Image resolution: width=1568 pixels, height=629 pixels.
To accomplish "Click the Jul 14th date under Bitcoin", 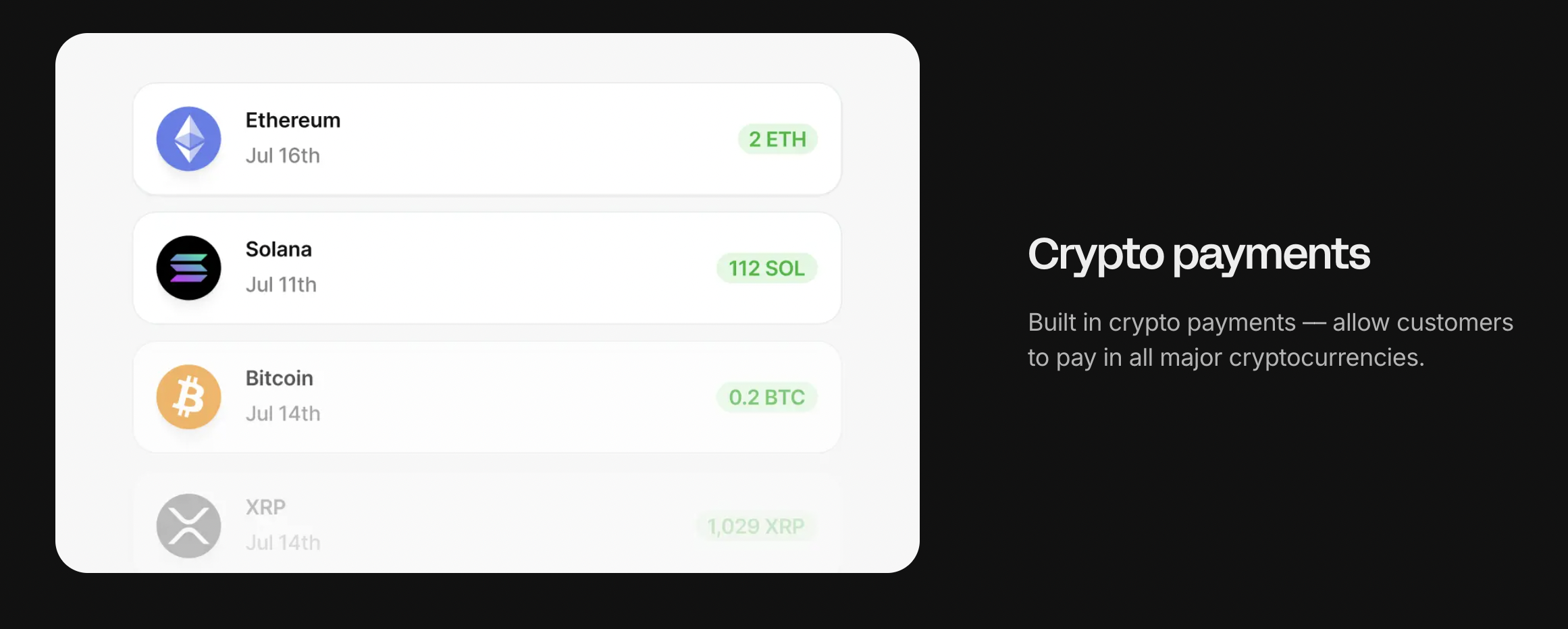I will [282, 413].
